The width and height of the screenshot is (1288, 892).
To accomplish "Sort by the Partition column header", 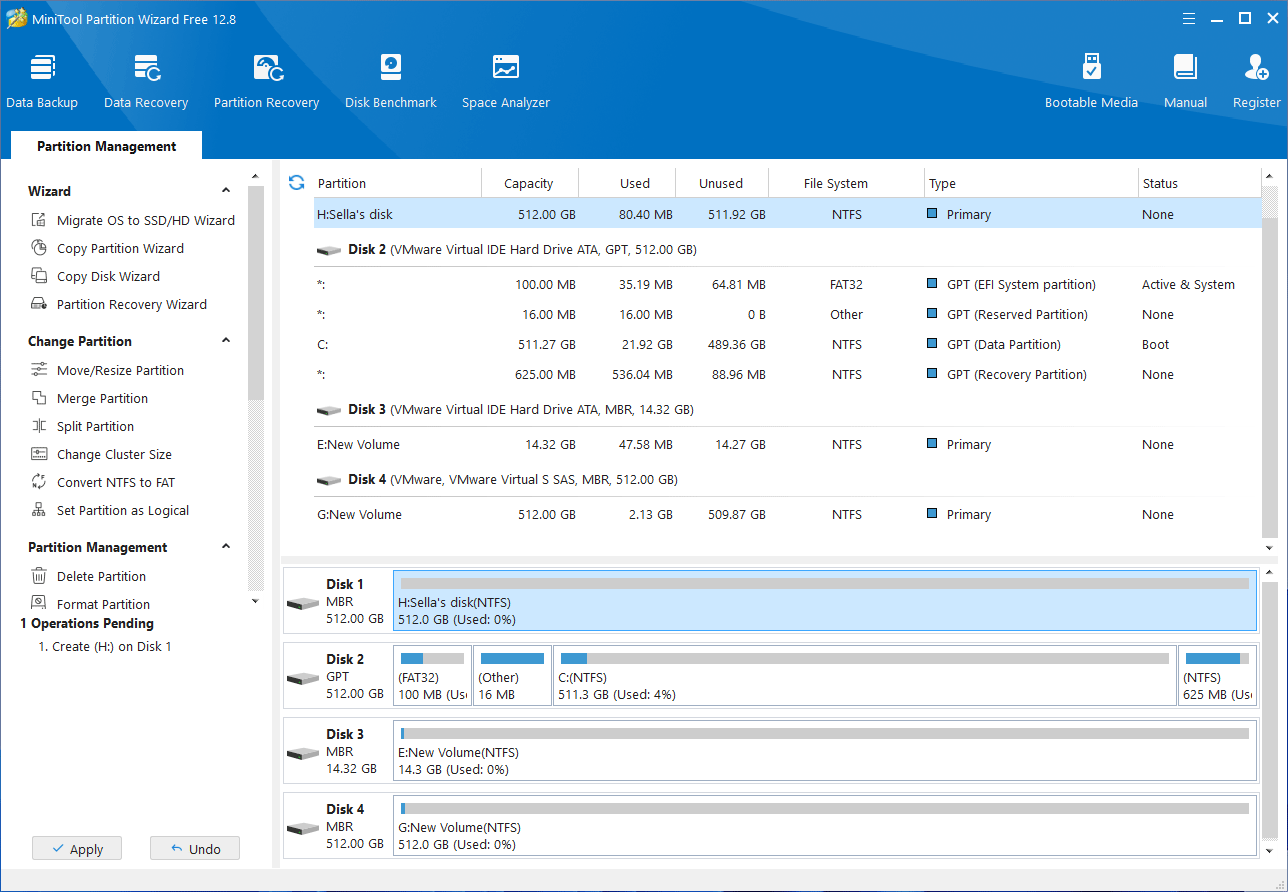I will 397,183.
